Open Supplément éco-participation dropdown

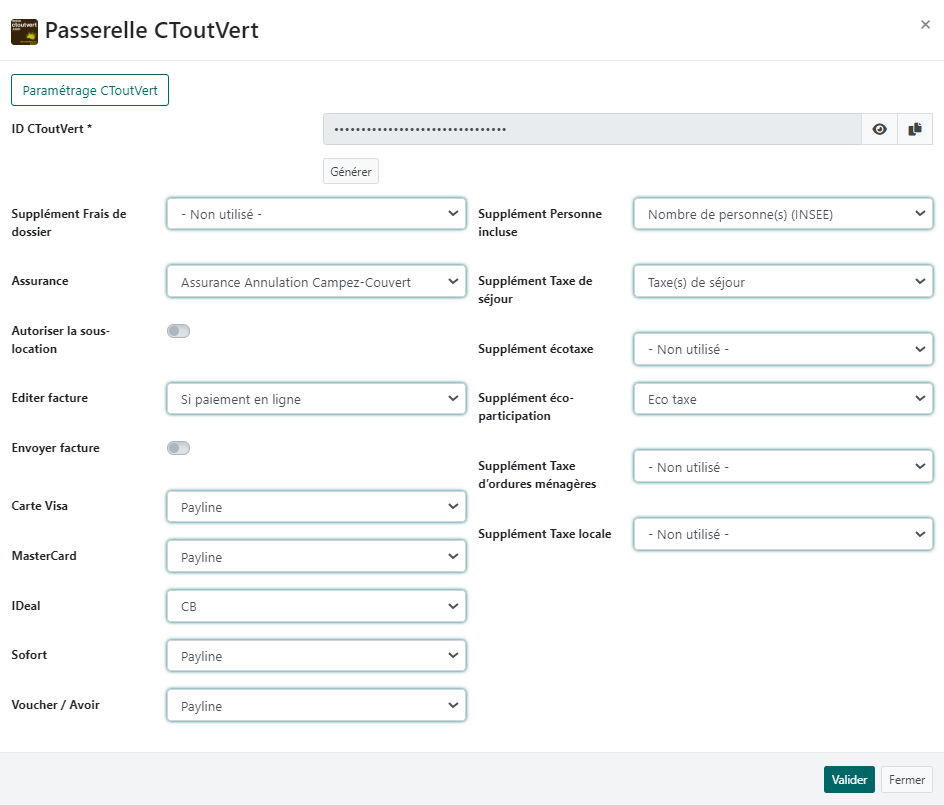782,399
